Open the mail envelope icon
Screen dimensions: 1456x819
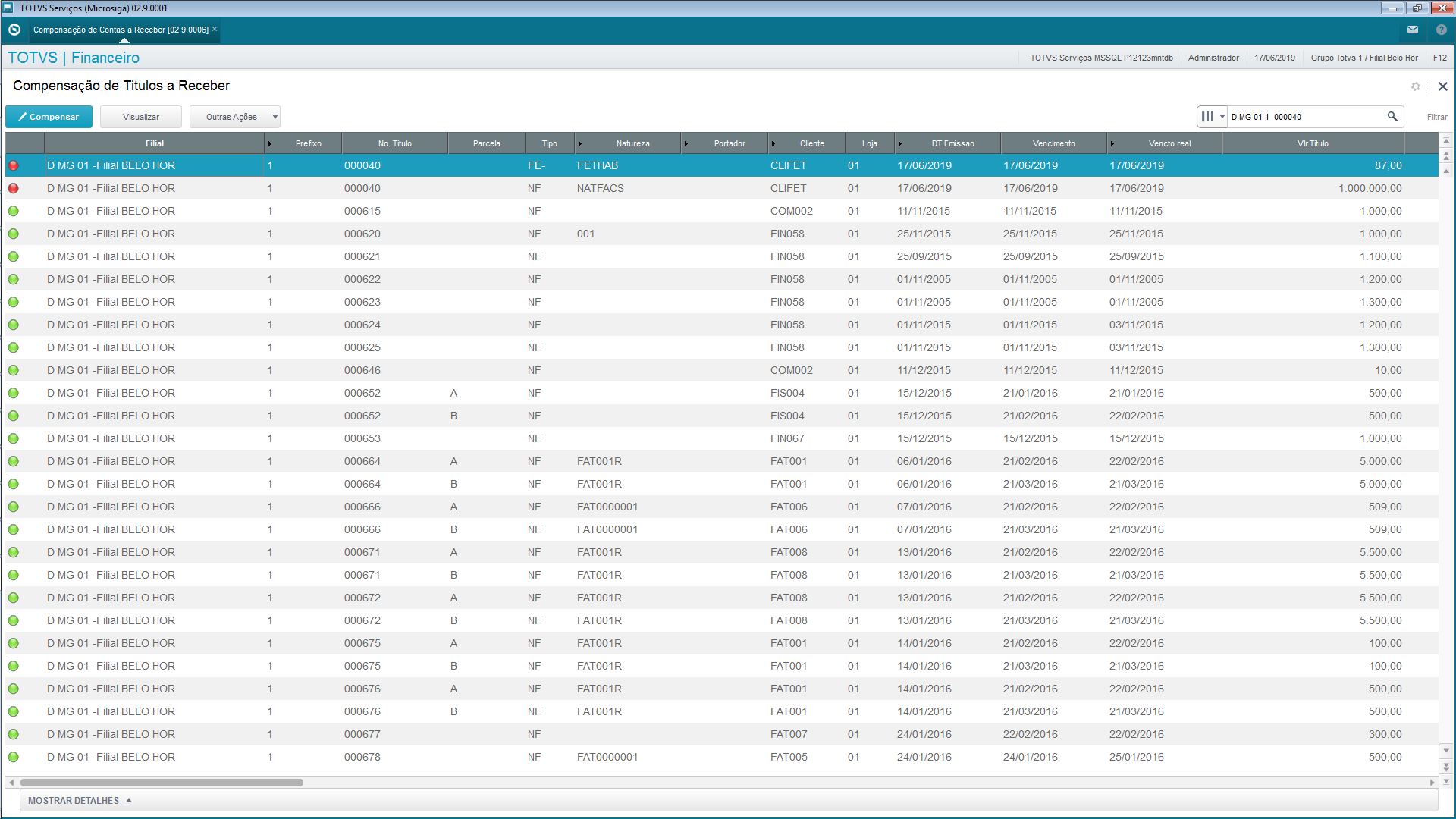click(1412, 30)
